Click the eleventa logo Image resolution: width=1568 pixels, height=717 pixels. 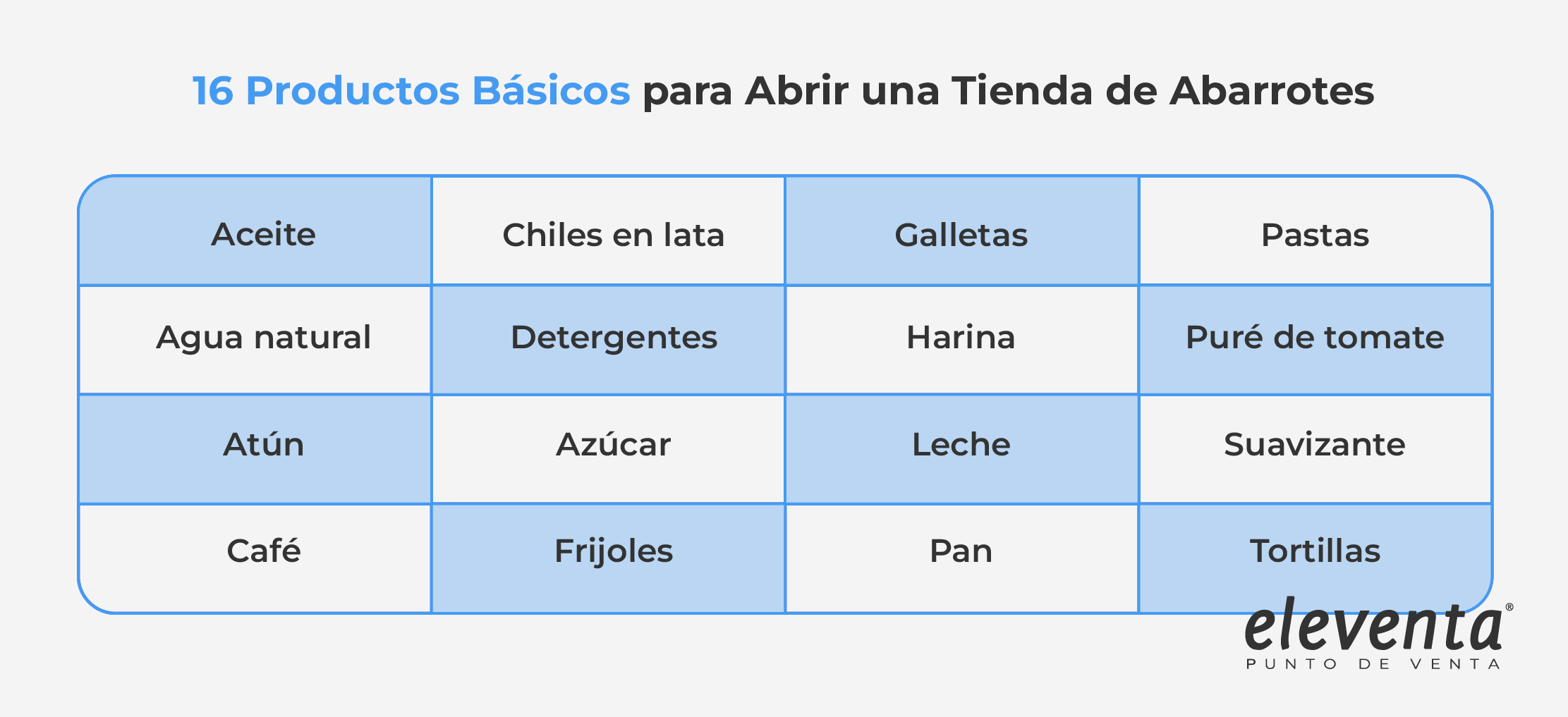1373,626
